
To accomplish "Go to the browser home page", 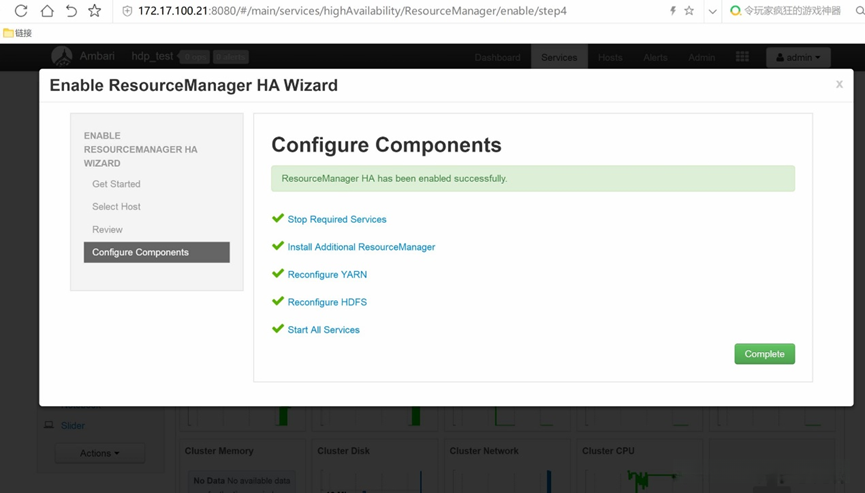I will tap(46, 11).
